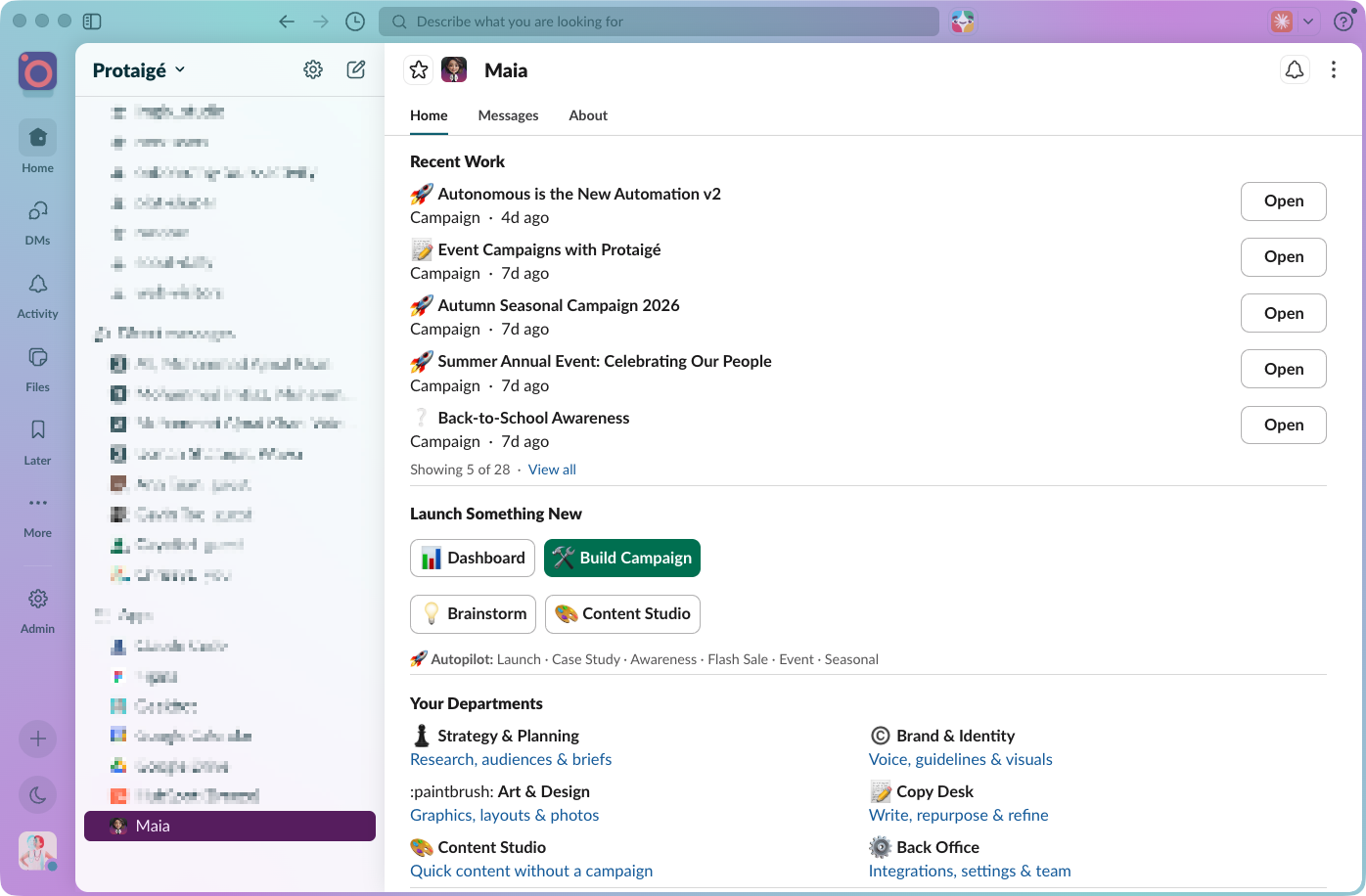Click the 'Showing 5 of 28' text
The width and height of the screenshot is (1366, 896).
pos(460,470)
